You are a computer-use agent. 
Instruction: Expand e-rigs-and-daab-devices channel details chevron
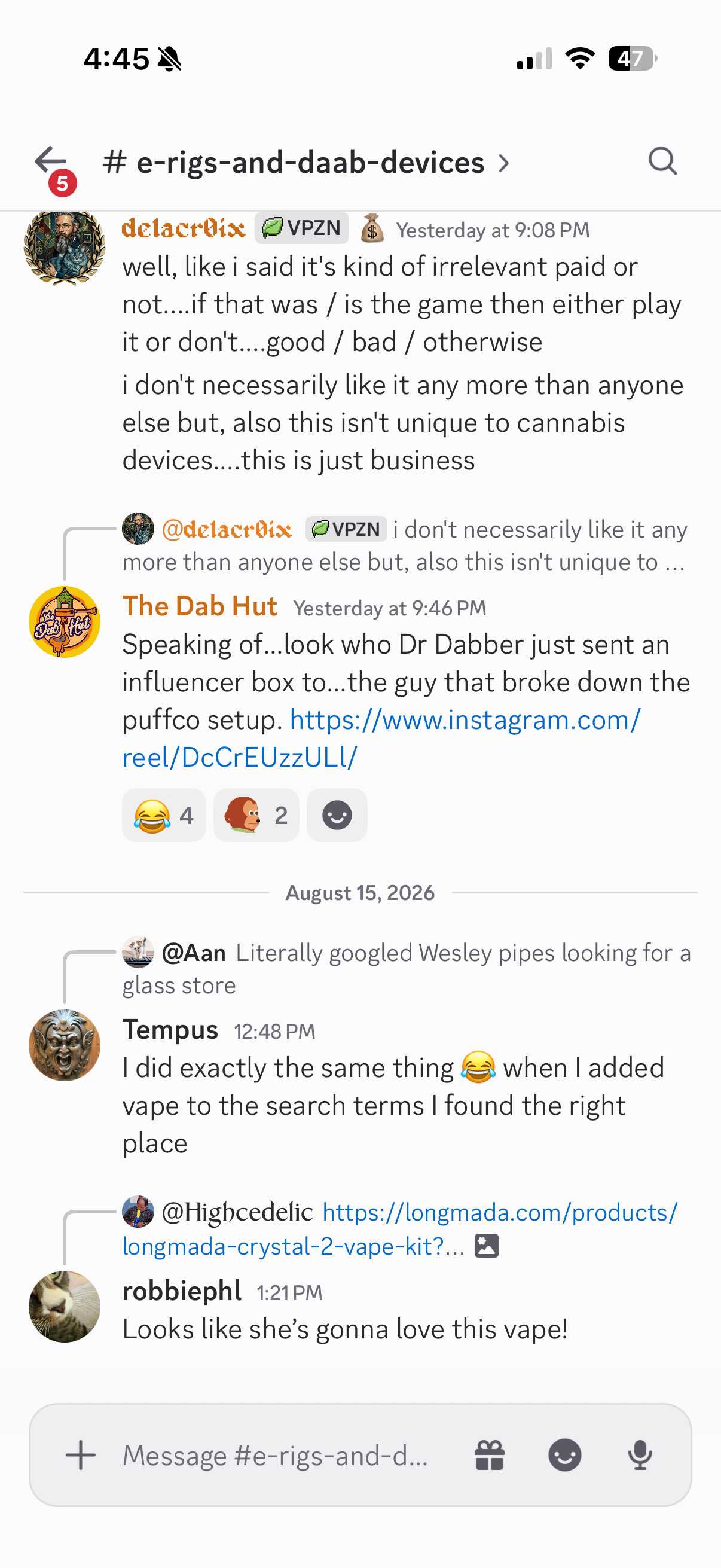tap(503, 163)
